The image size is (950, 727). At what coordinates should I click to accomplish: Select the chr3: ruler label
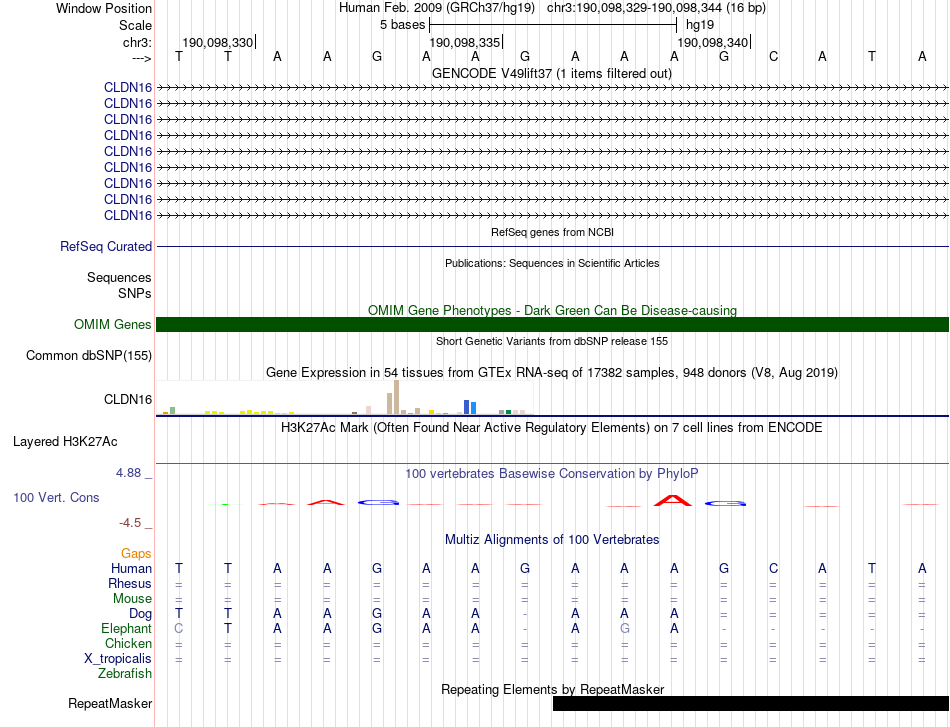click(137, 42)
